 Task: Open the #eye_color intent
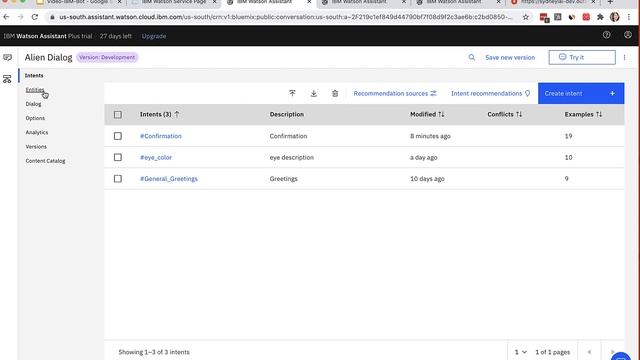click(x=156, y=157)
